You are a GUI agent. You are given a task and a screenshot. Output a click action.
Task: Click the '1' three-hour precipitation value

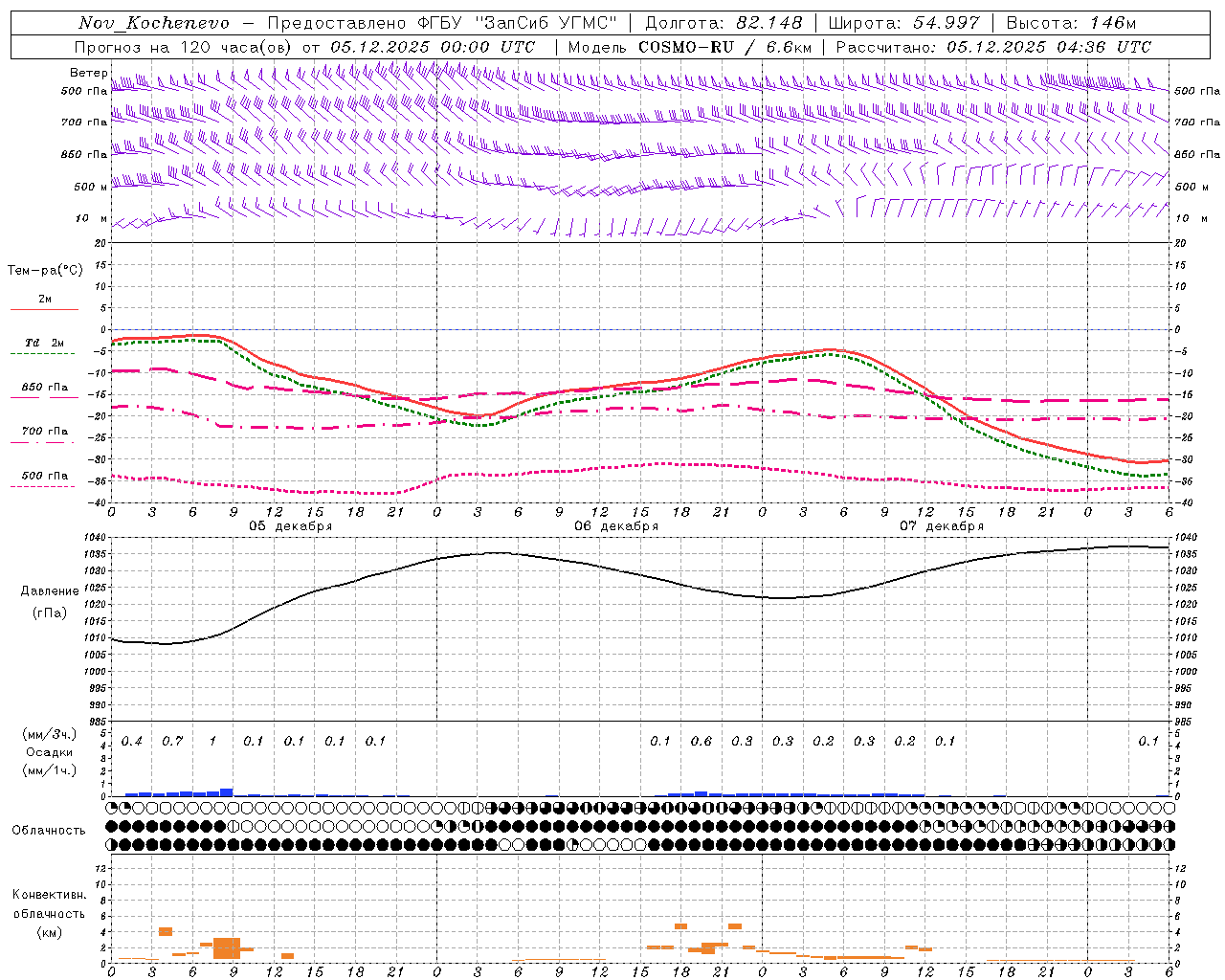(x=213, y=742)
